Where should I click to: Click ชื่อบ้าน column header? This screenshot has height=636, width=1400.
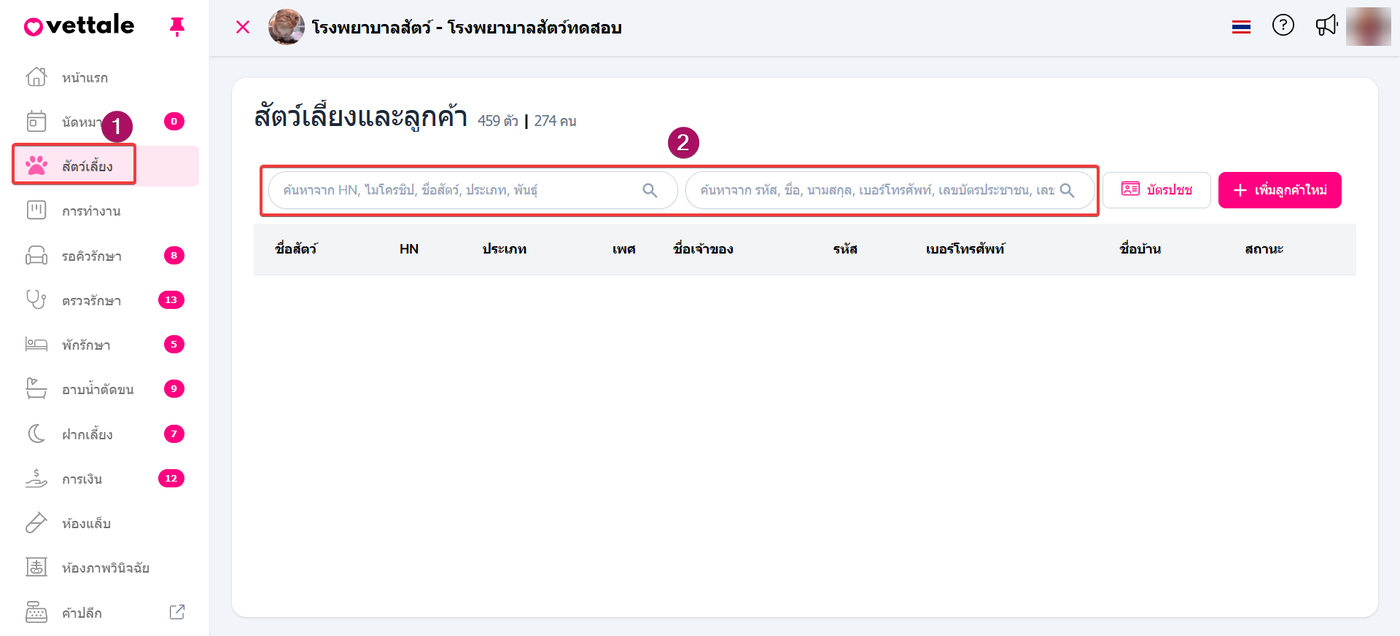(1141, 249)
